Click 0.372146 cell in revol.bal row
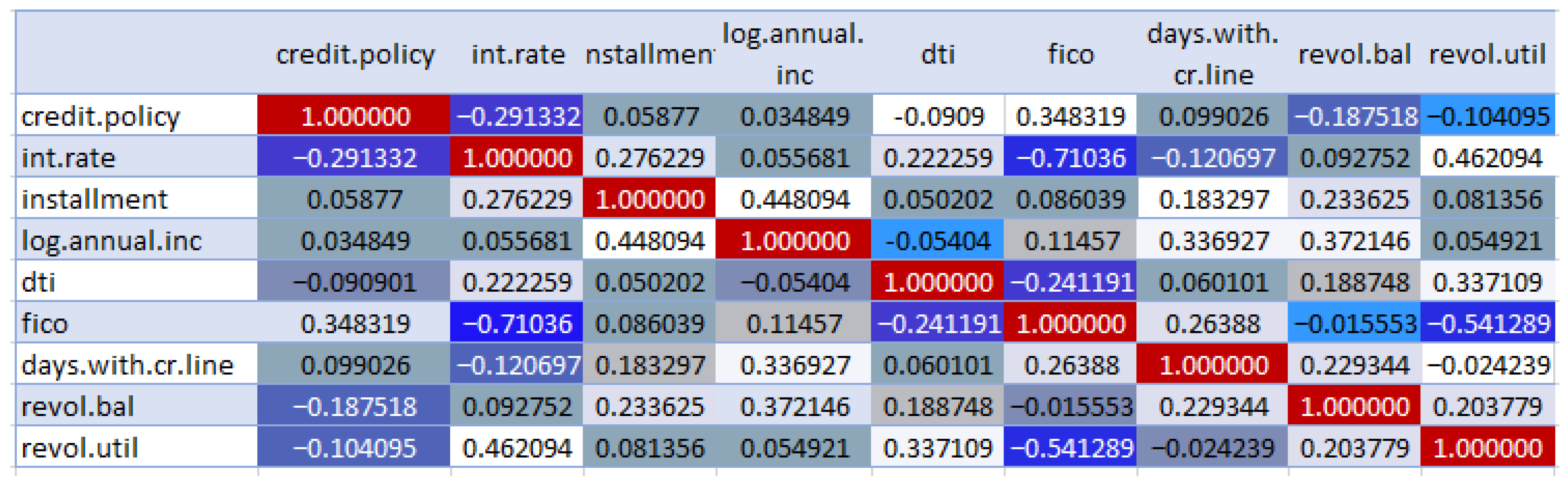Image resolution: width=1568 pixels, height=491 pixels. pos(795,407)
